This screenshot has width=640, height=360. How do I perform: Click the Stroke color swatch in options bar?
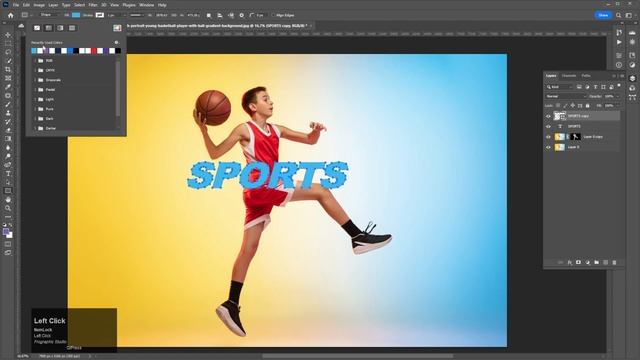100,15
